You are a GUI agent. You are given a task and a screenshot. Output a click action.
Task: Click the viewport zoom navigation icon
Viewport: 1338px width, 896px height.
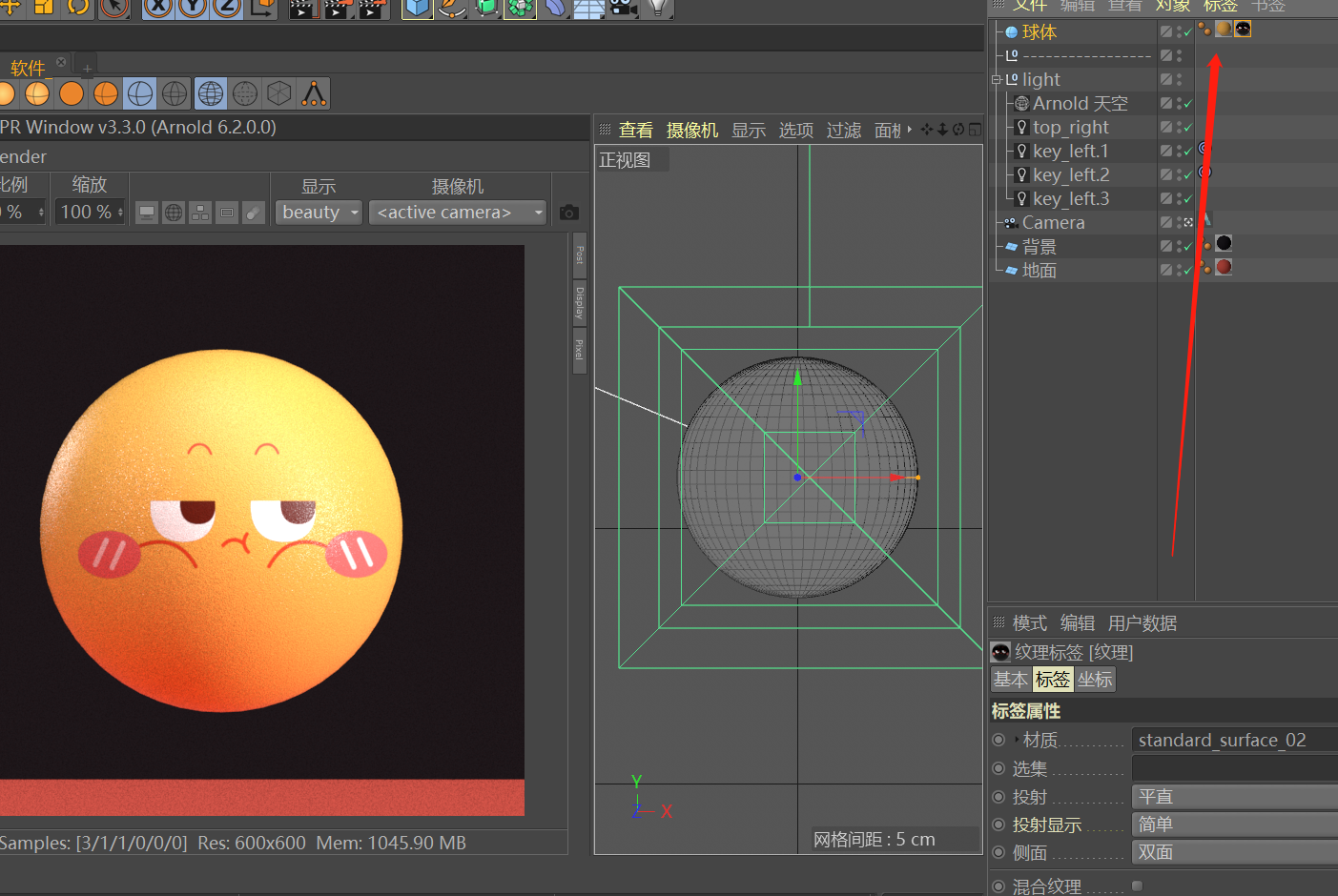pos(942,130)
